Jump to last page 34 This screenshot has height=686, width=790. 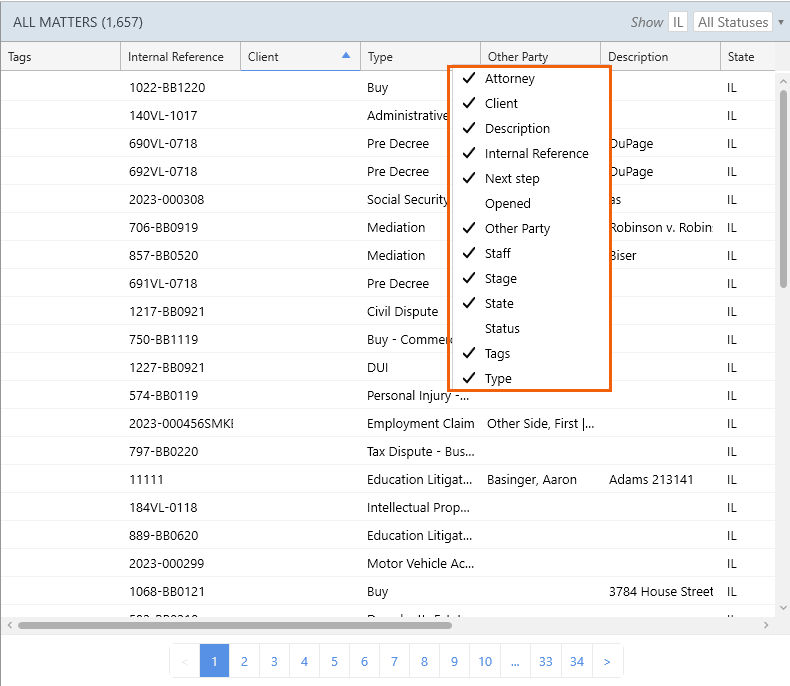(577, 661)
